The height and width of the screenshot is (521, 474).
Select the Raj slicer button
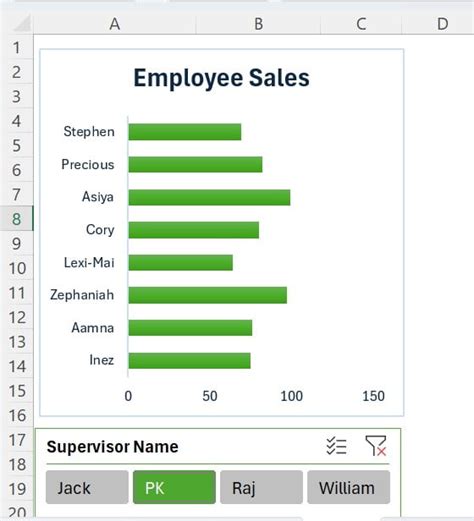(261, 487)
